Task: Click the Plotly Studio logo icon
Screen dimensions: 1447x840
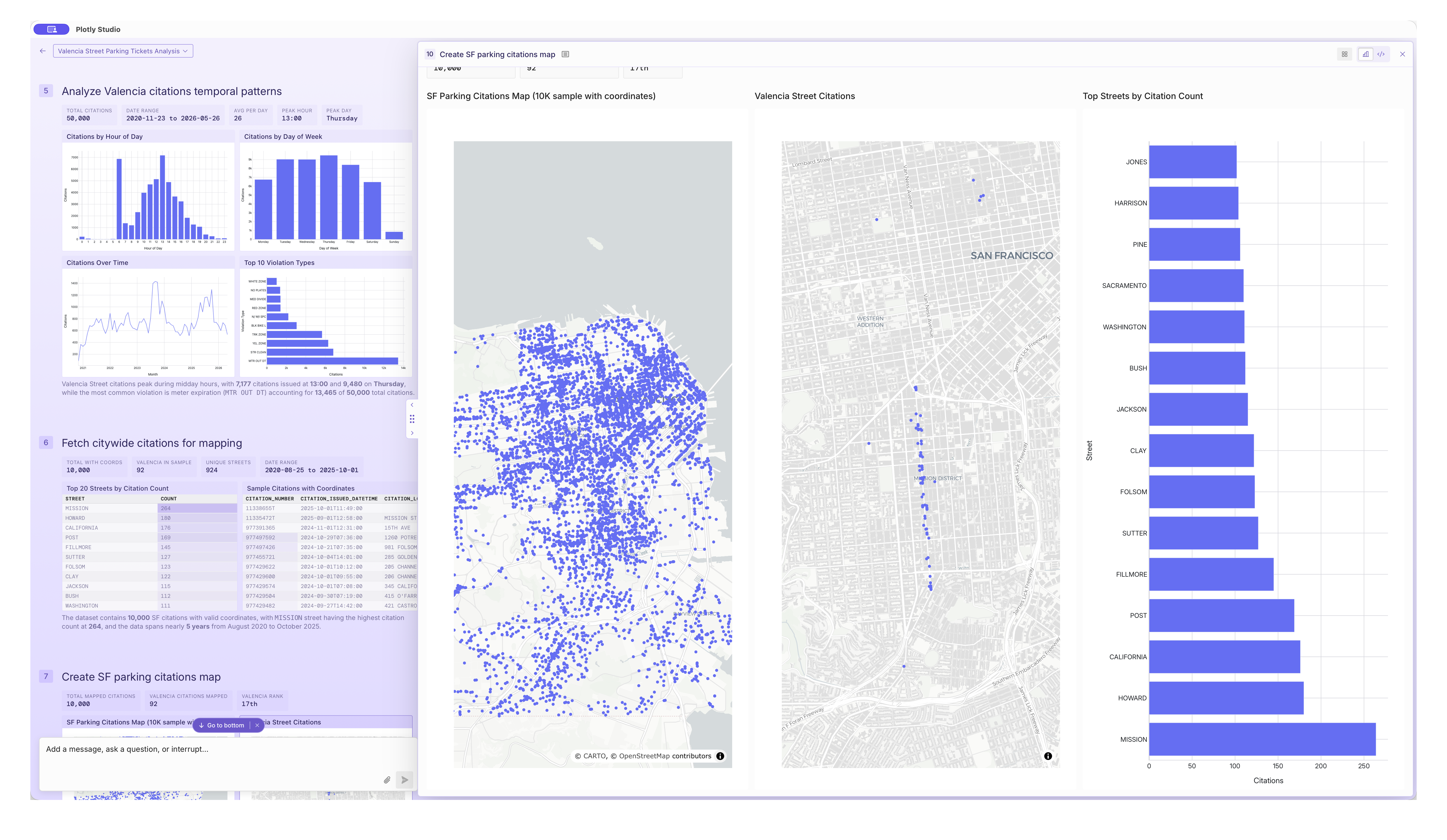Action: pos(51,29)
